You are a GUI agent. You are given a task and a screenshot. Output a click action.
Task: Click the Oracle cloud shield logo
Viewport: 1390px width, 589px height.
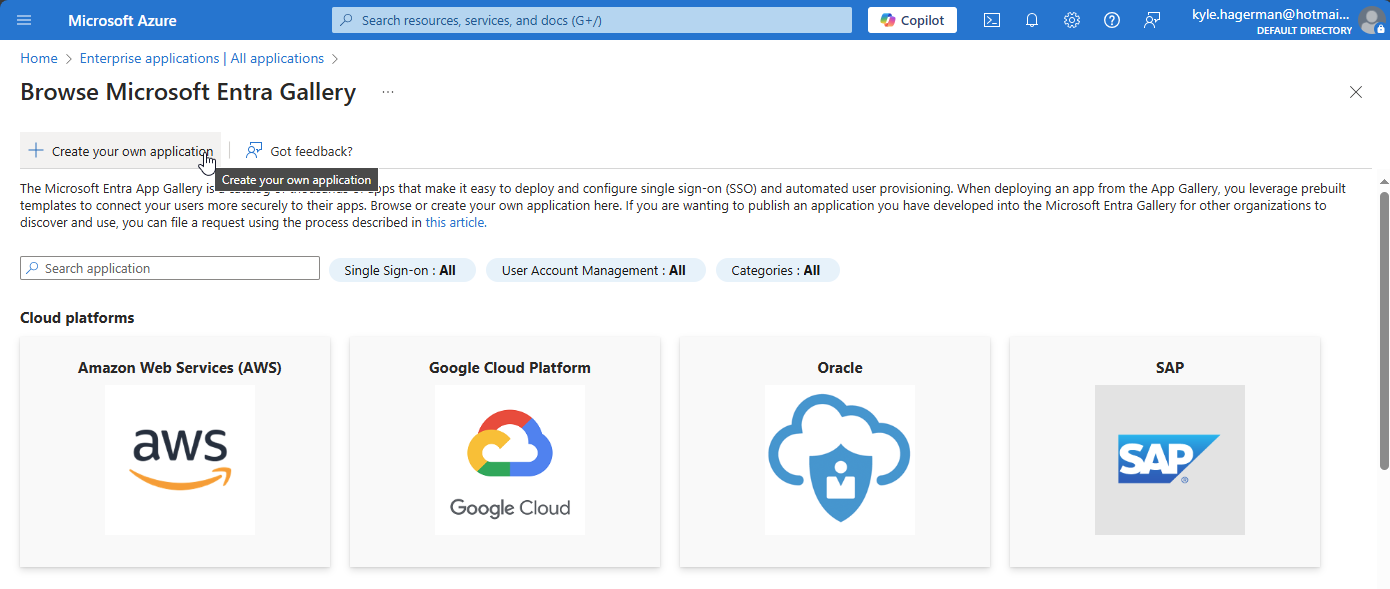(x=840, y=460)
